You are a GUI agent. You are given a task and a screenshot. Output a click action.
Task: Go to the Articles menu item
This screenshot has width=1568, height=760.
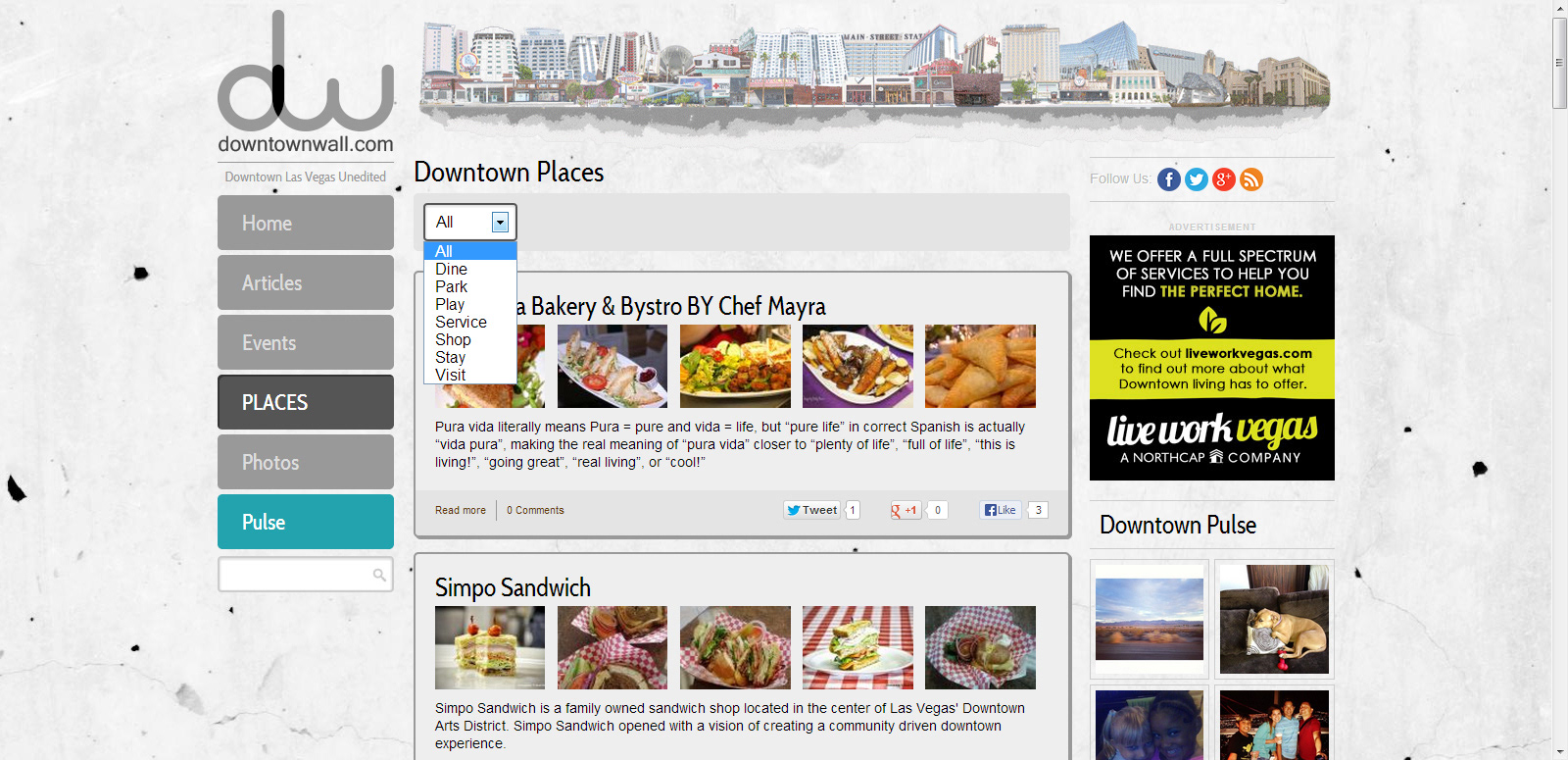point(305,283)
